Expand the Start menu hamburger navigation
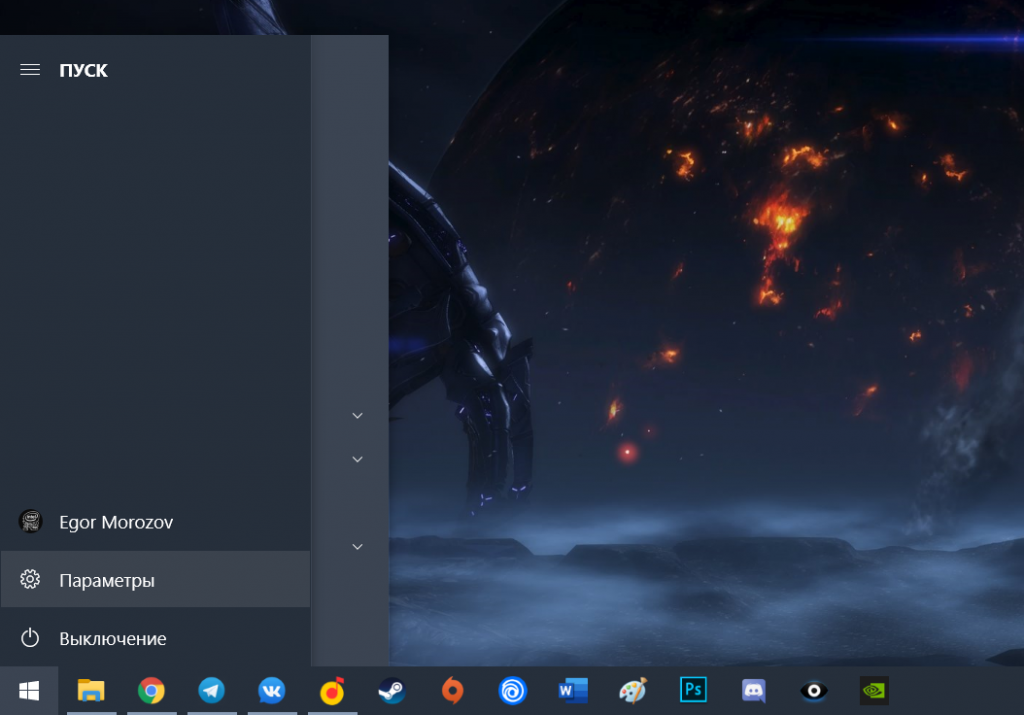 tap(30, 70)
